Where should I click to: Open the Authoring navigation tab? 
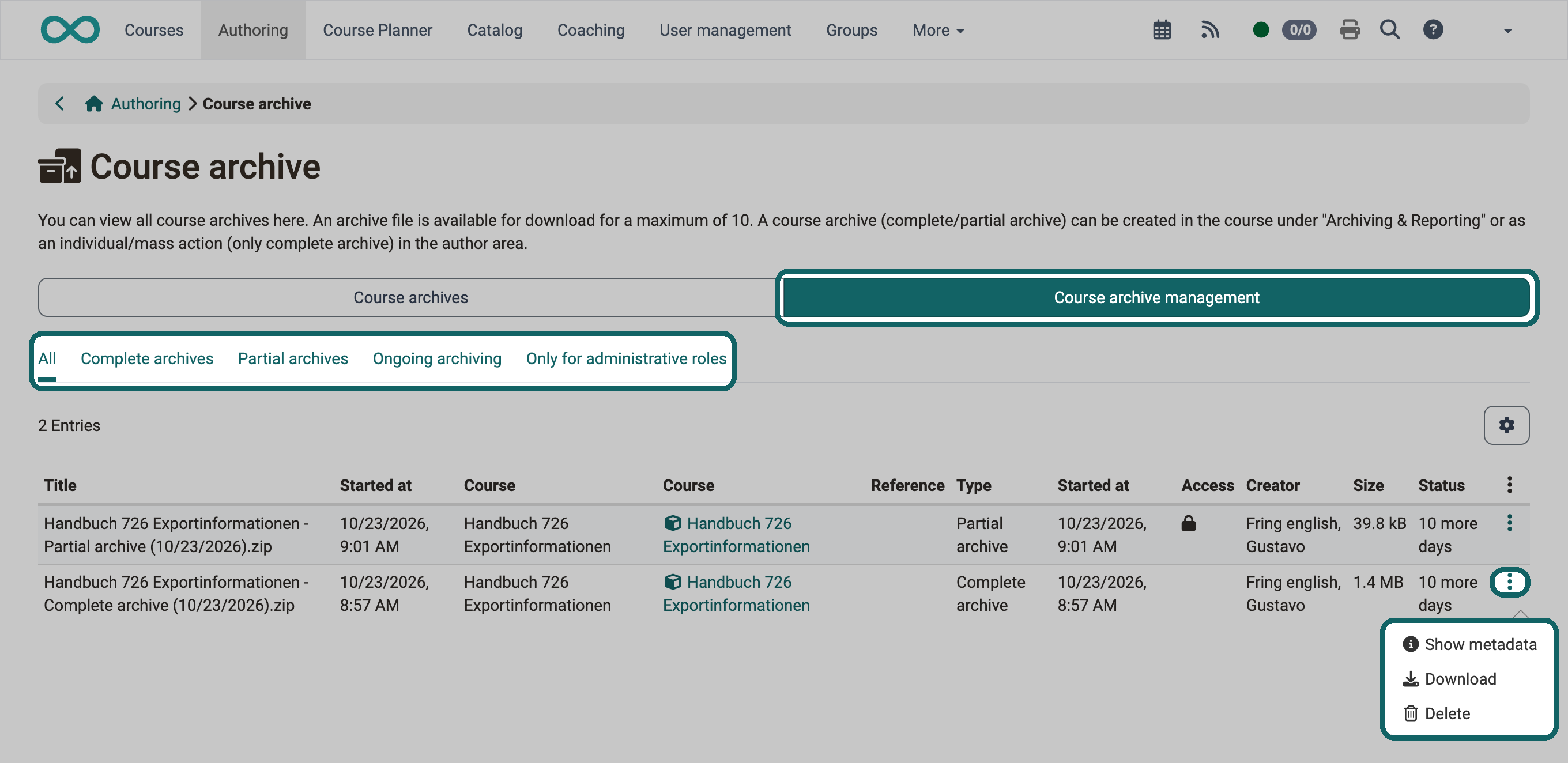pos(252,30)
